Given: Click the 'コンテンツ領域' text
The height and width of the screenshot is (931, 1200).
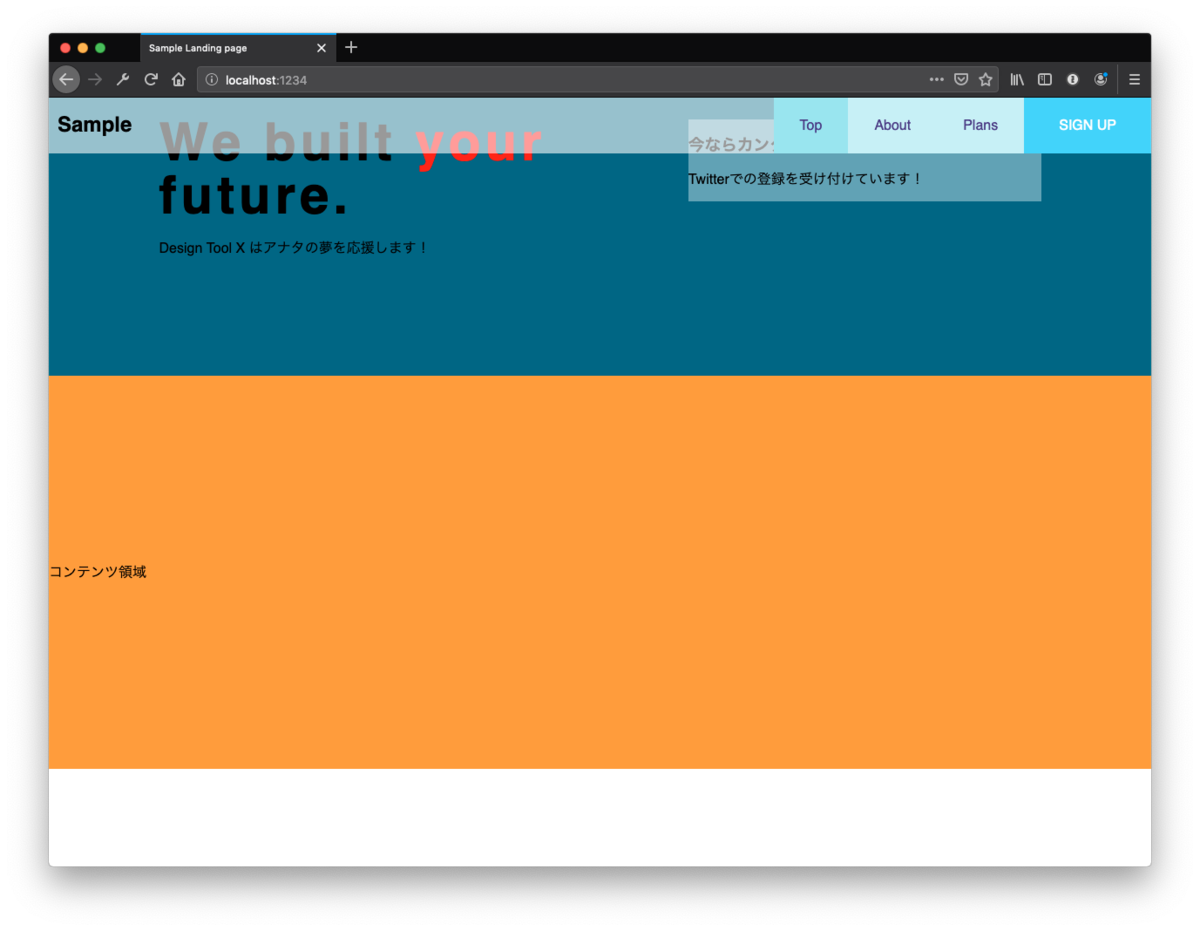Looking at the screenshot, I should click(98, 572).
